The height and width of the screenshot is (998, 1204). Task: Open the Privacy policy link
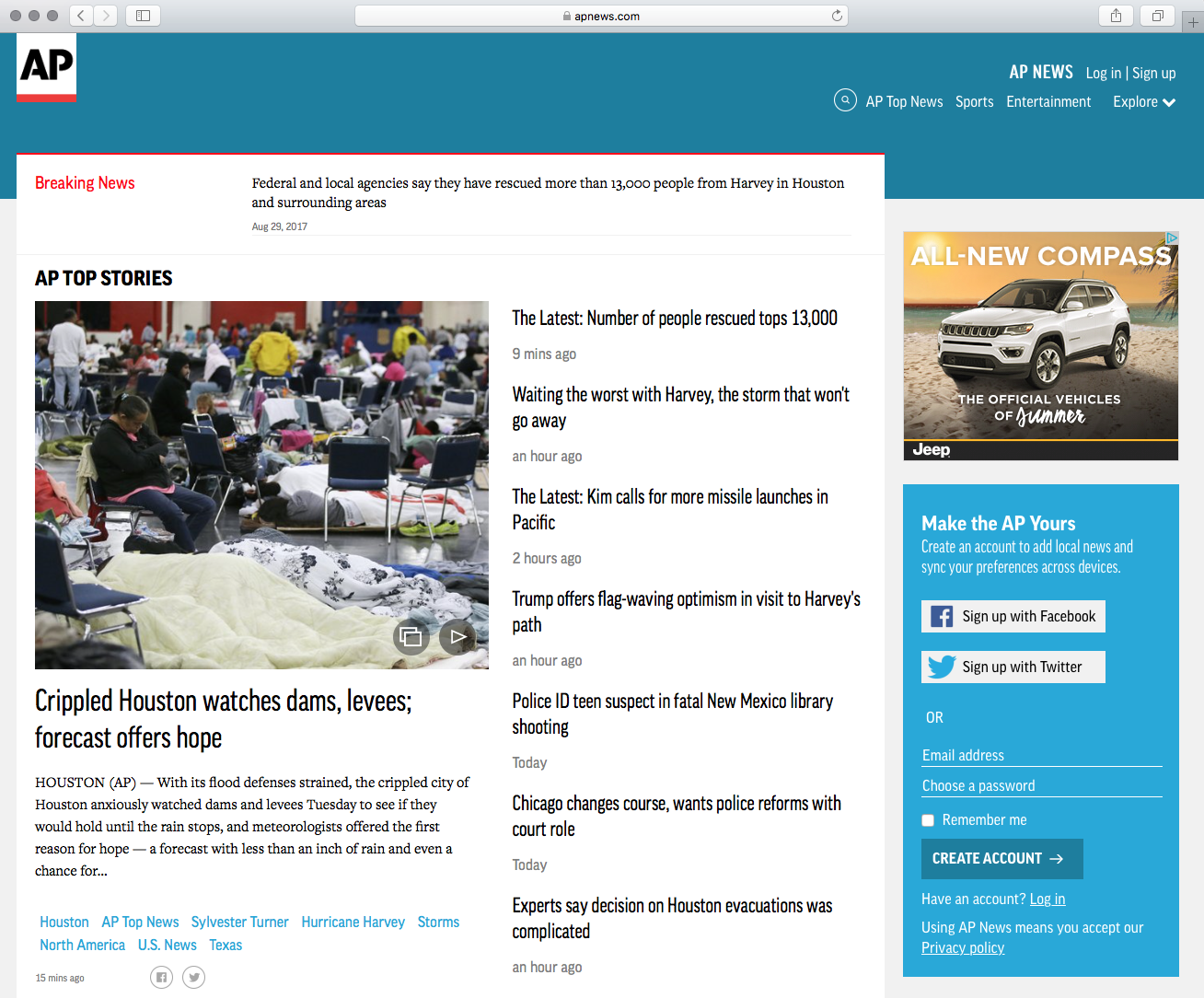click(x=963, y=948)
